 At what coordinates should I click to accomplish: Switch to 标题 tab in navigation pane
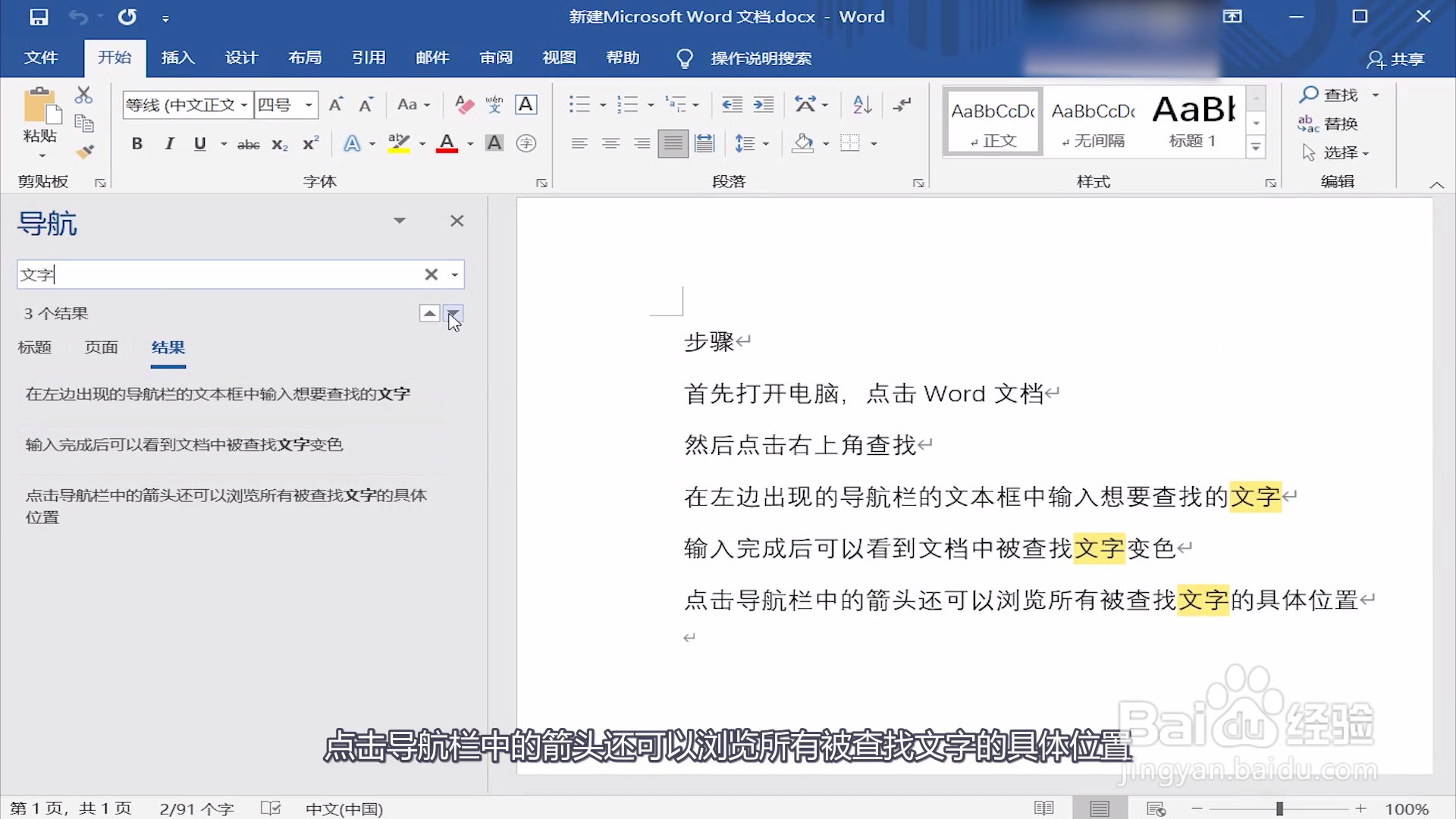click(x=35, y=347)
